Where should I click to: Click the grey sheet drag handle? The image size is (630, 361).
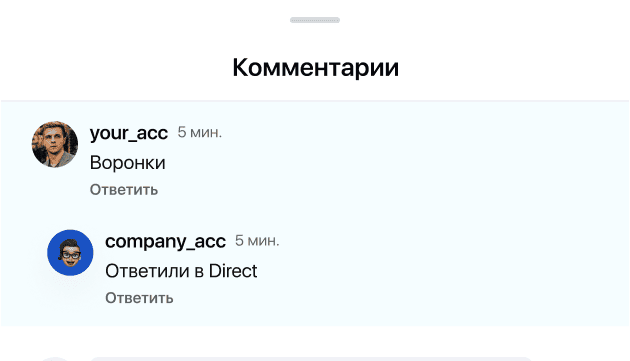(x=315, y=20)
